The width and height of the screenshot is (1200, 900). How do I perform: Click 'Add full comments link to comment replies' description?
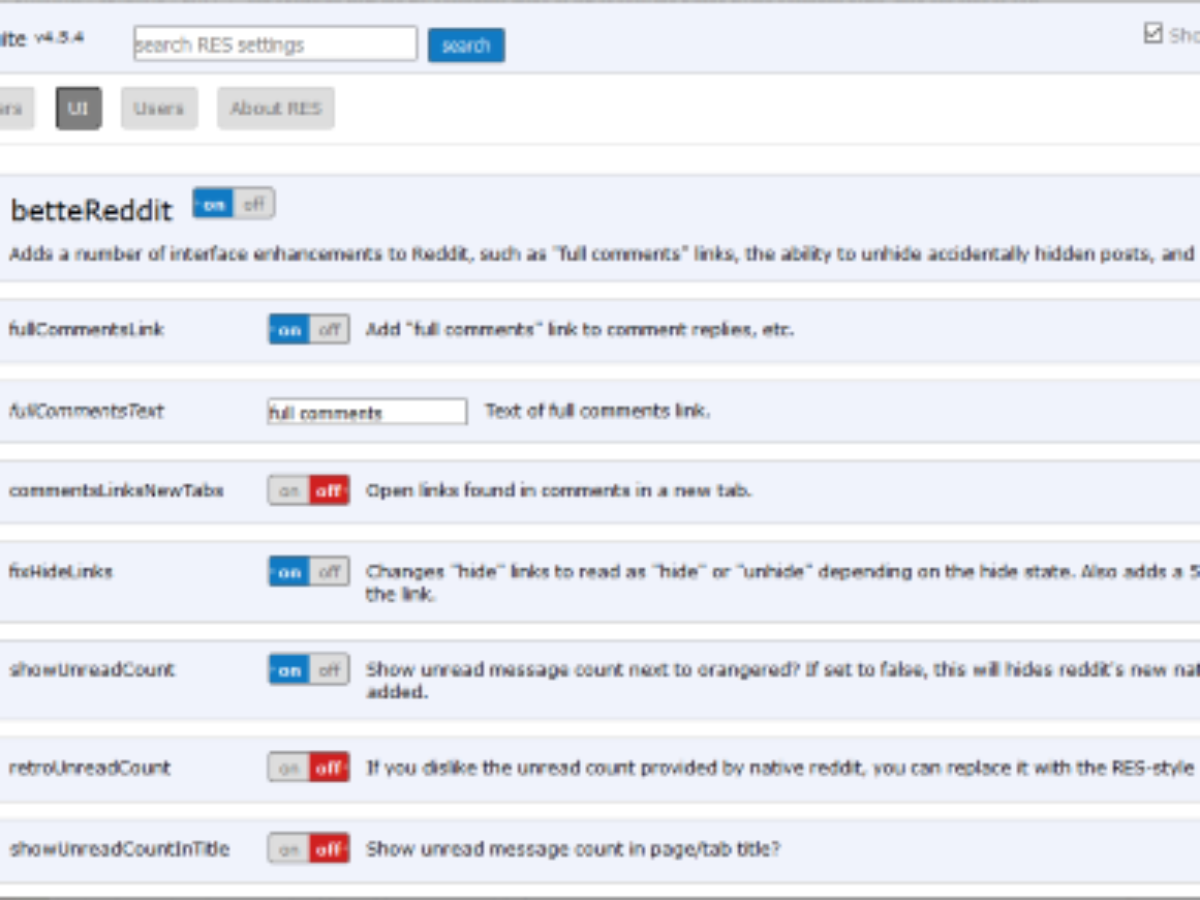tap(580, 329)
